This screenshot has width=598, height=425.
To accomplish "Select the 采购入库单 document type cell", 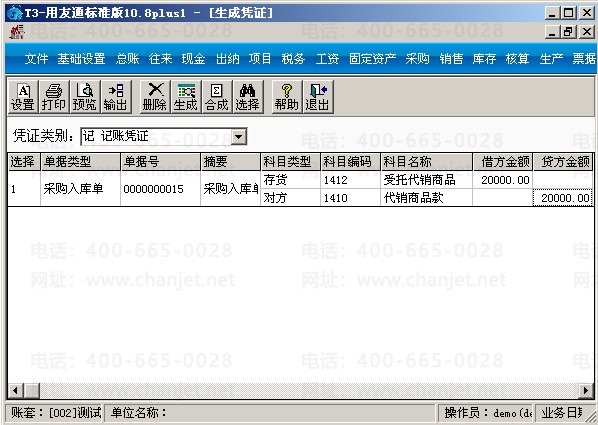I will 80,189.
